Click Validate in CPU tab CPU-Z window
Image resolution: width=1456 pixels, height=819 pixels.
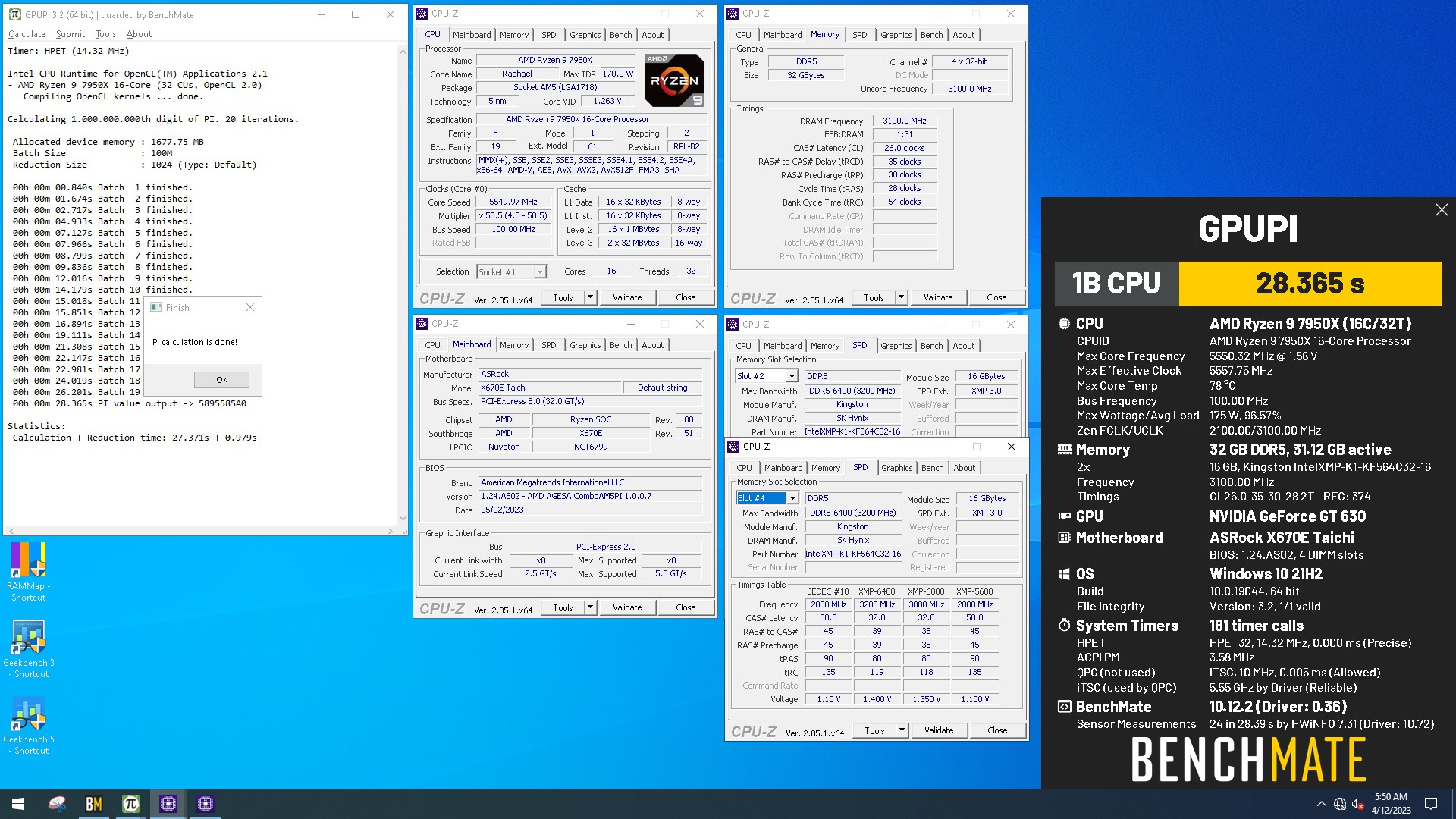627,297
